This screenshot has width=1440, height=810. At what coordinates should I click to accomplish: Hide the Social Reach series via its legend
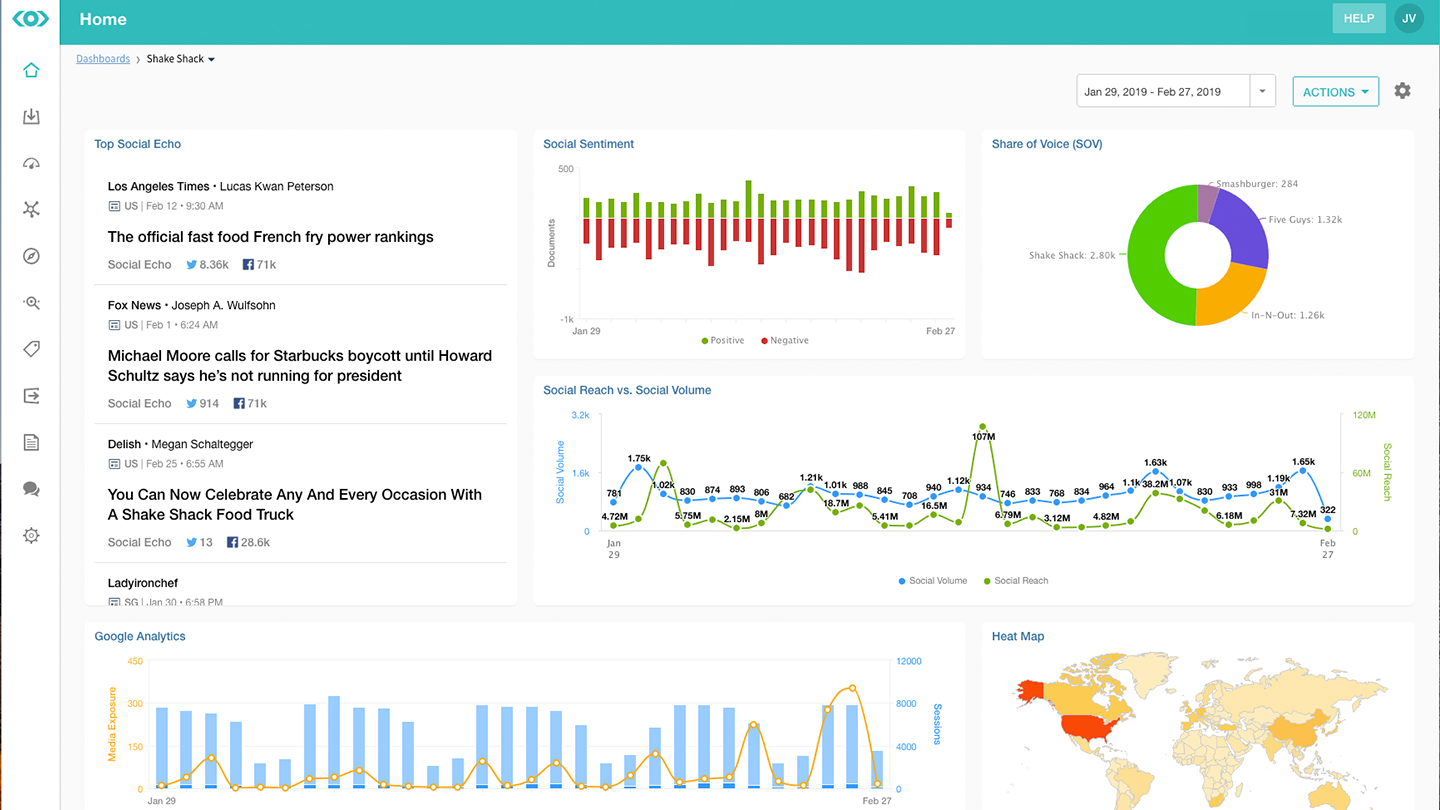click(x=1016, y=580)
